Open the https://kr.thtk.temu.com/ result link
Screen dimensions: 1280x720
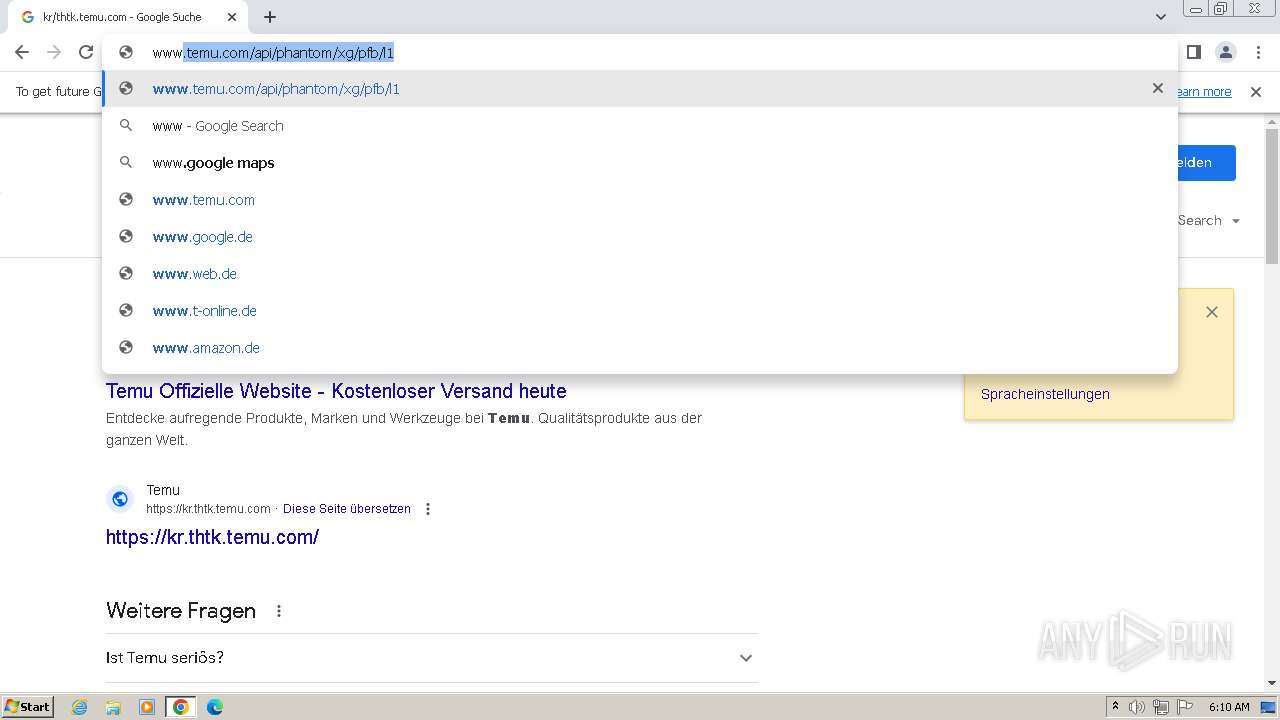212,537
